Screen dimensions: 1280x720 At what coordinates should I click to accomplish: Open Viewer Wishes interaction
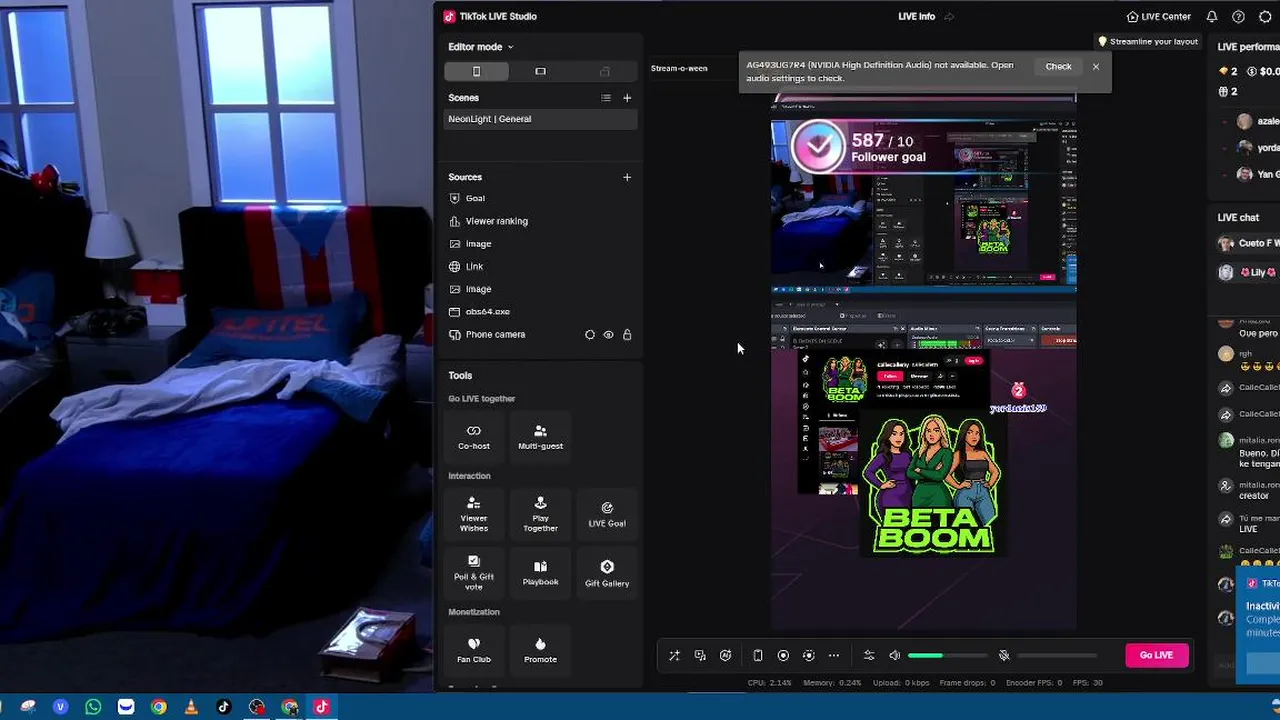[474, 514]
